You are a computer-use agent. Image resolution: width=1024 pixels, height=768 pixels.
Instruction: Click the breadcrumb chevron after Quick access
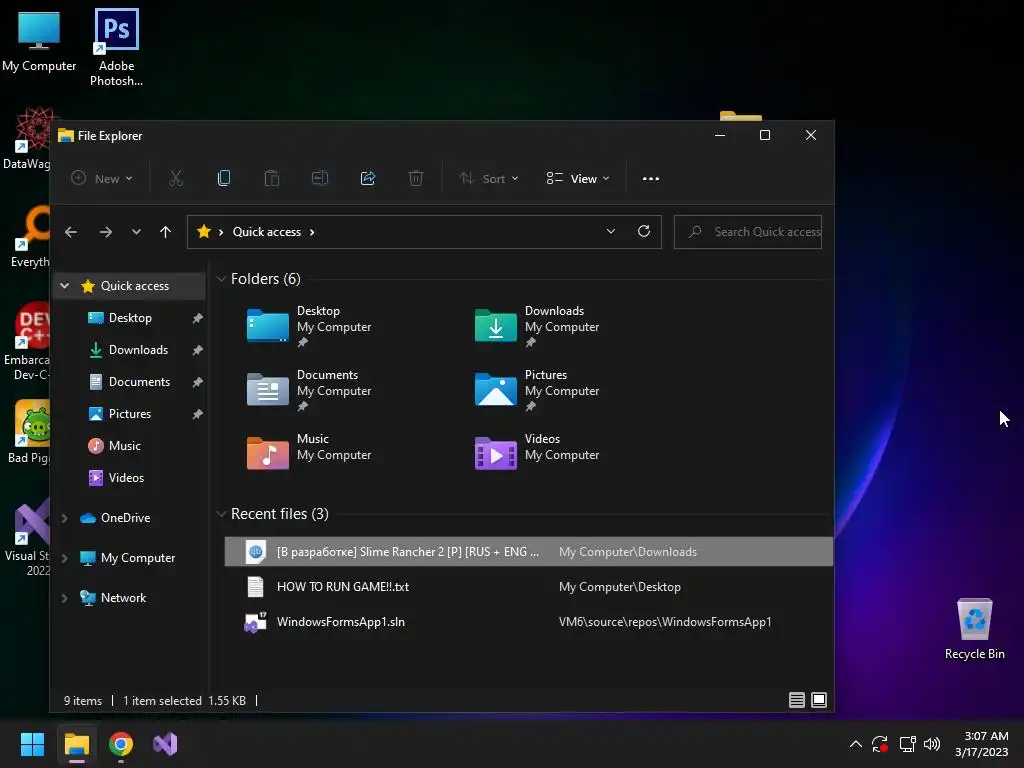(x=312, y=232)
